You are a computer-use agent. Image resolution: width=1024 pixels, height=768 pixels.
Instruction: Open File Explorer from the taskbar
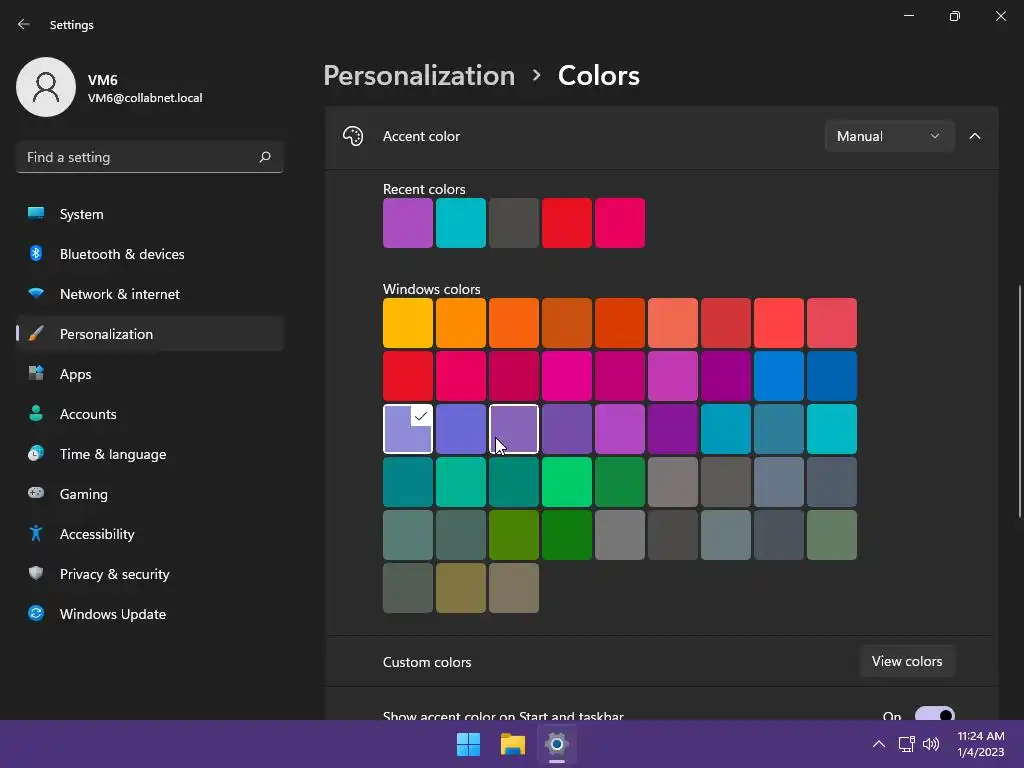tap(513, 744)
